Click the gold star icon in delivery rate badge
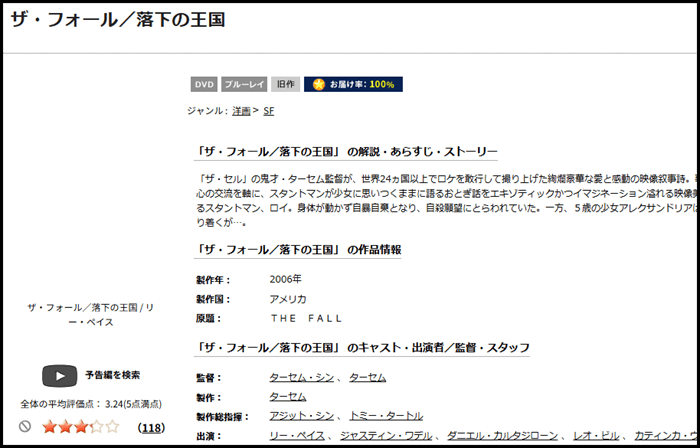The width and height of the screenshot is (700, 448). [319, 84]
